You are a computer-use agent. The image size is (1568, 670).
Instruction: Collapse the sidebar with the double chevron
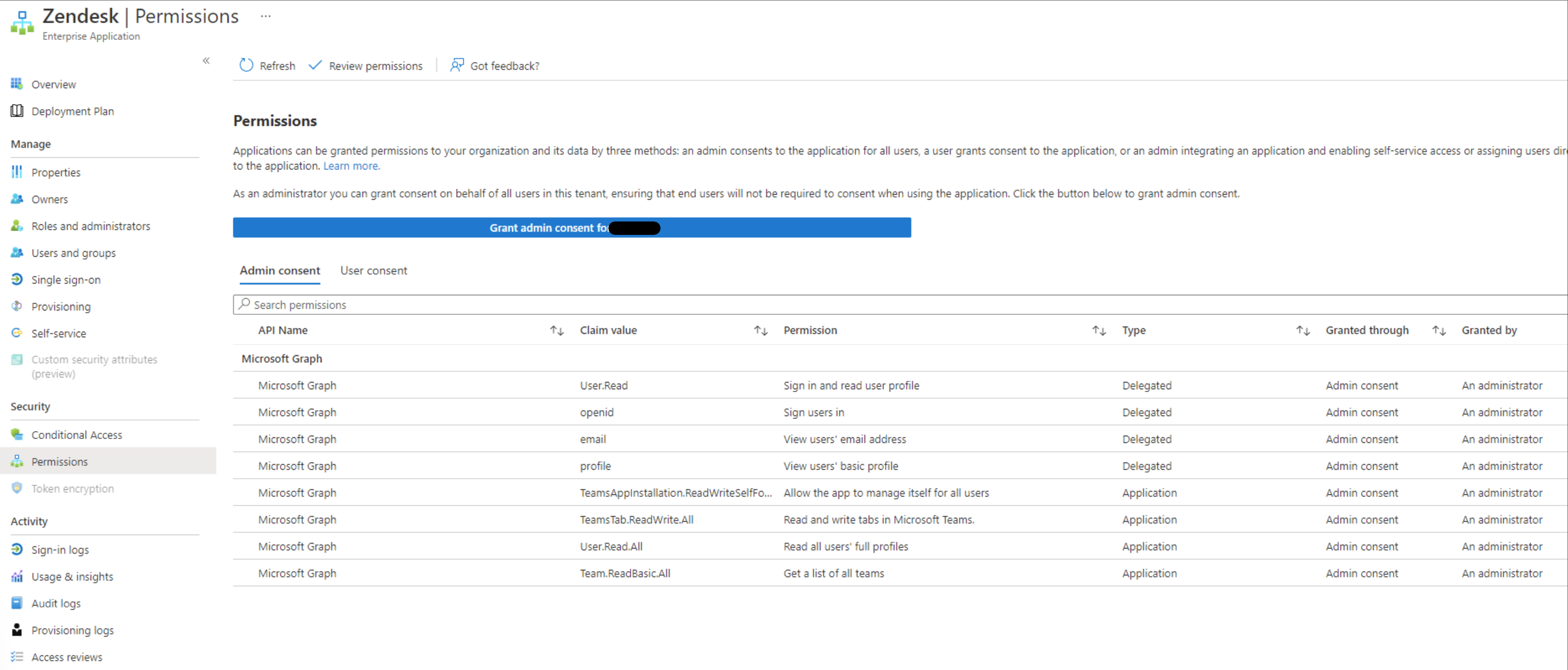click(206, 60)
